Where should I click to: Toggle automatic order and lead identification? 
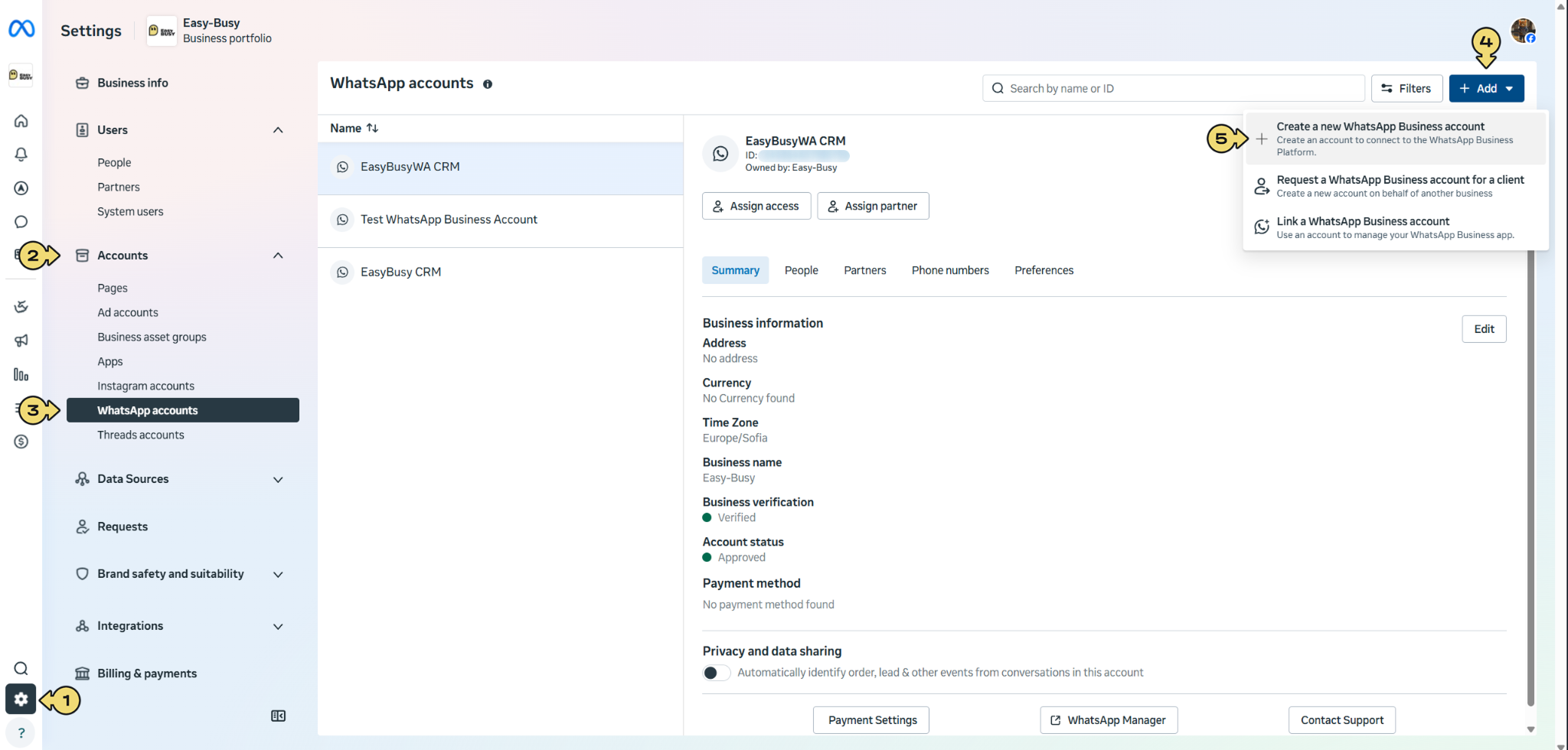pyautogui.click(x=717, y=673)
